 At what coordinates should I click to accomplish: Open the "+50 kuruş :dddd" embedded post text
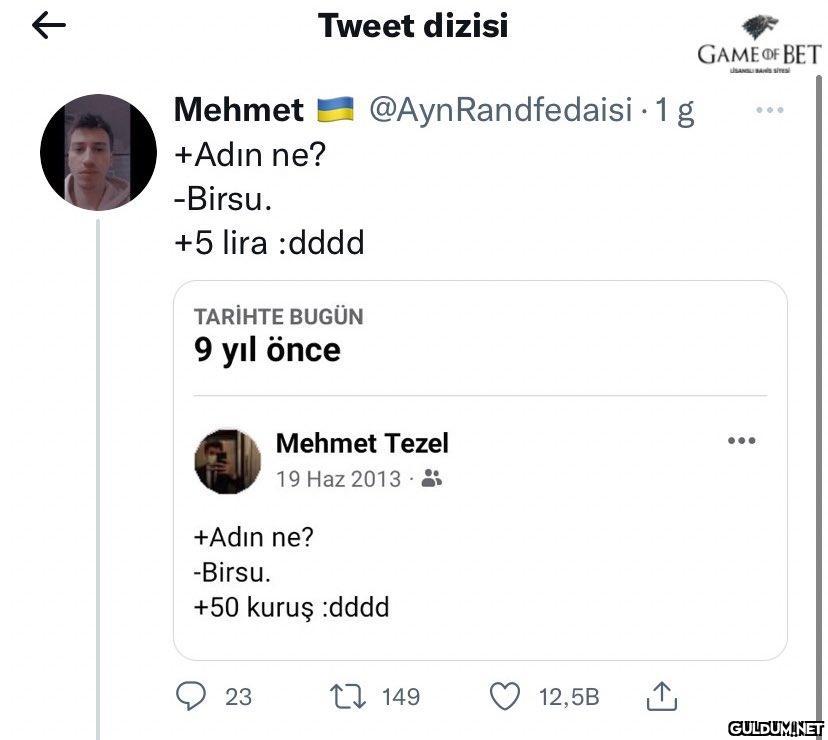(x=291, y=607)
